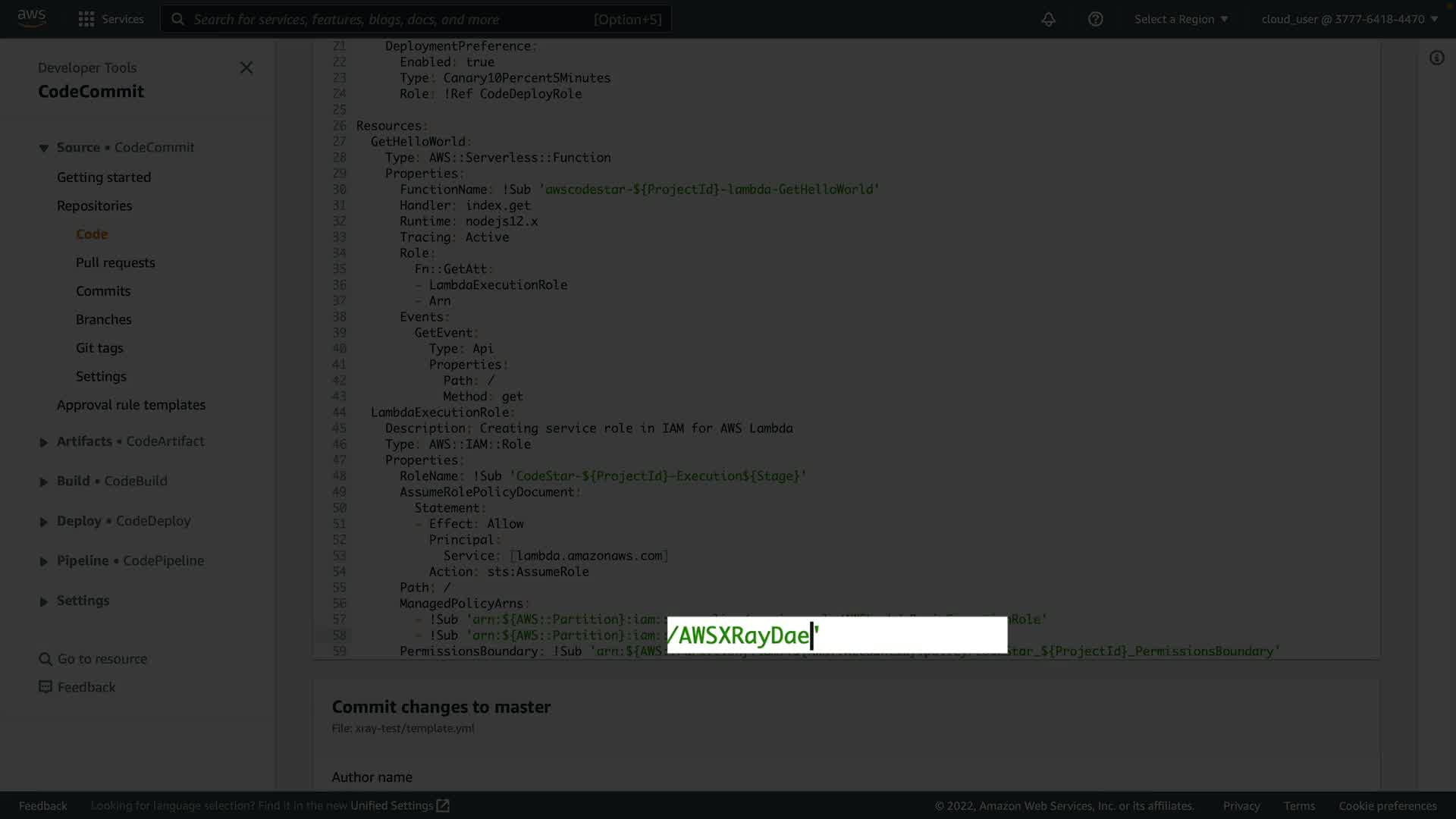Open Cookie preferences in footer

point(1387,805)
